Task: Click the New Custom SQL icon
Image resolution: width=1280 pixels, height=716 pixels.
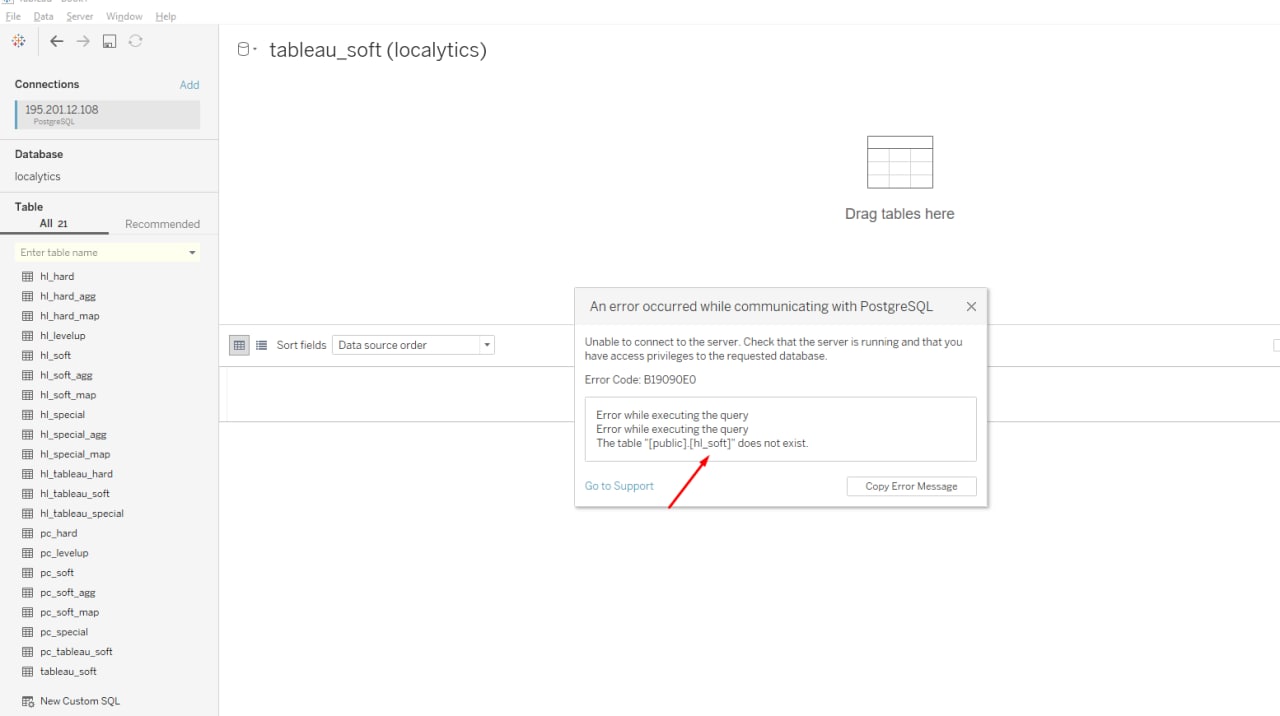Action: [27, 701]
